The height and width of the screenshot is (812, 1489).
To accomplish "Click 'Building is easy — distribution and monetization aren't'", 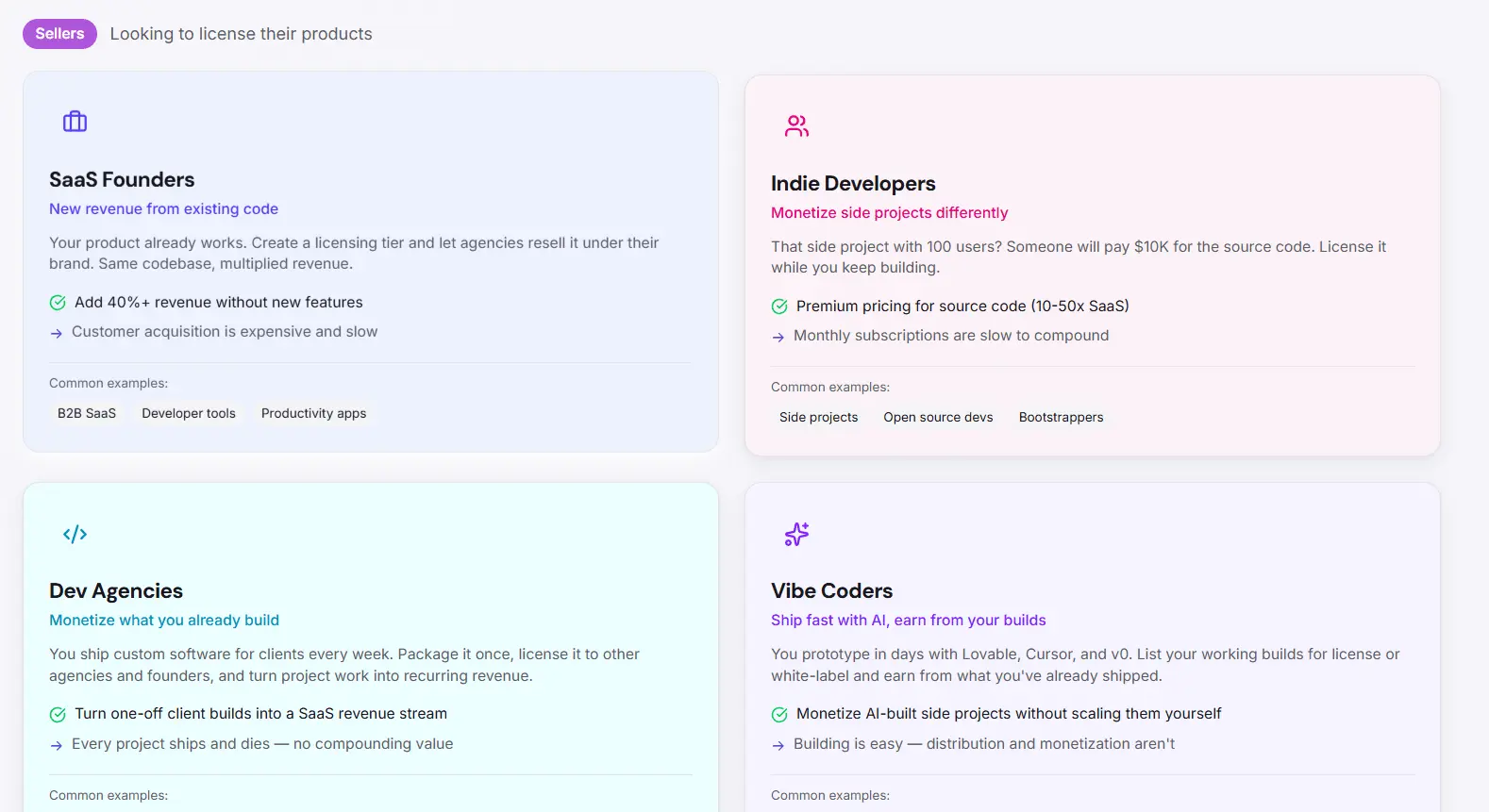I will pos(984,743).
